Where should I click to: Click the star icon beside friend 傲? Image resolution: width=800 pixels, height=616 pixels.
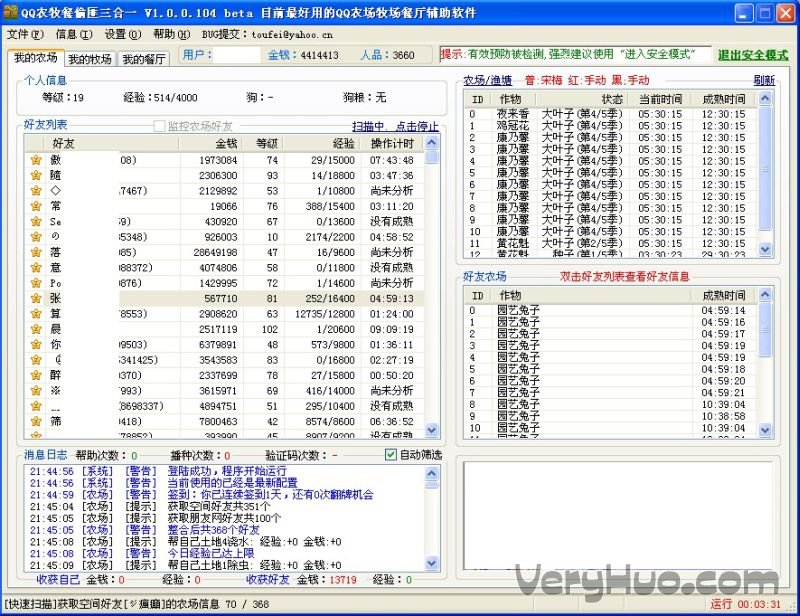35,160
